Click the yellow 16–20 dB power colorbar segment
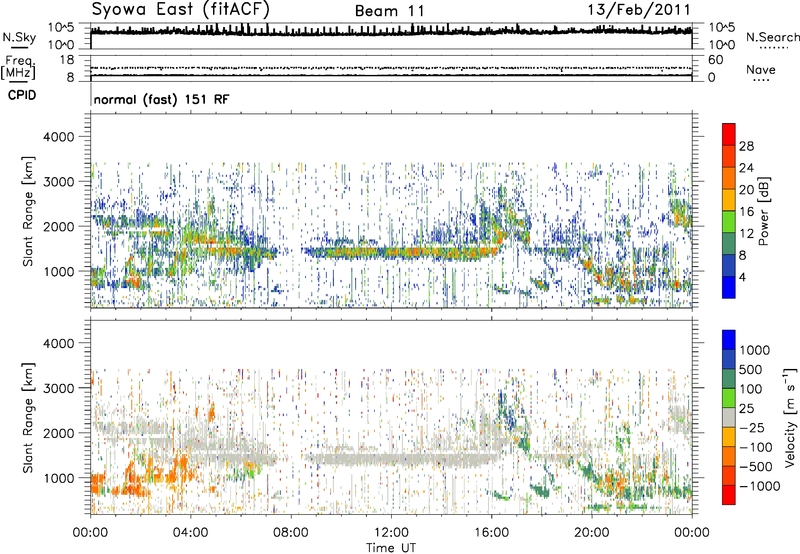The image size is (800, 554). pos(729,200)
